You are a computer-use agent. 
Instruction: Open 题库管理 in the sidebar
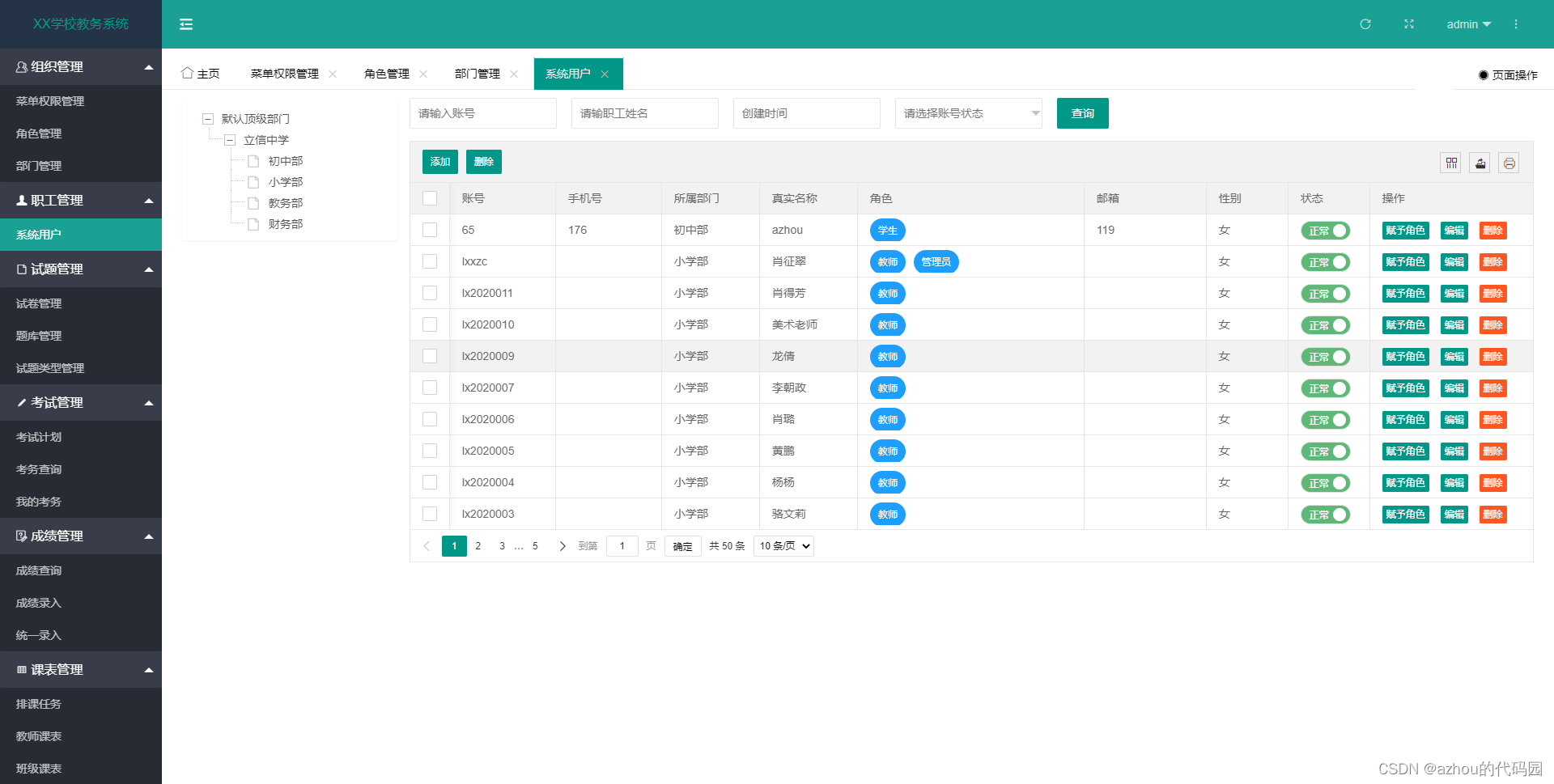[x=81, y=336]
